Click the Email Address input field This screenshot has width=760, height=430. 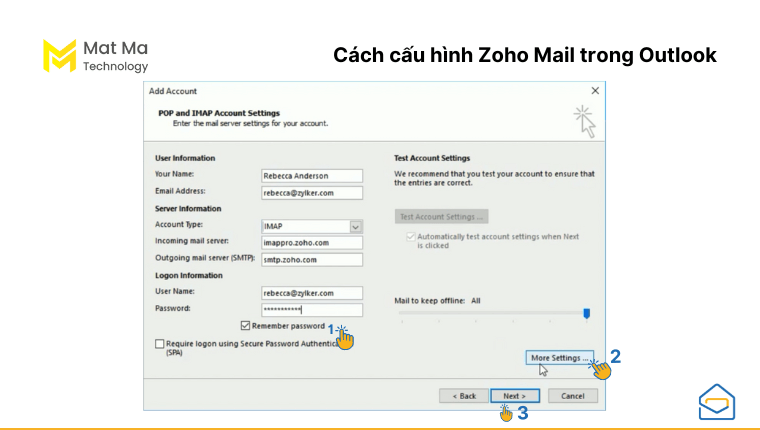(x=312, y=193)
